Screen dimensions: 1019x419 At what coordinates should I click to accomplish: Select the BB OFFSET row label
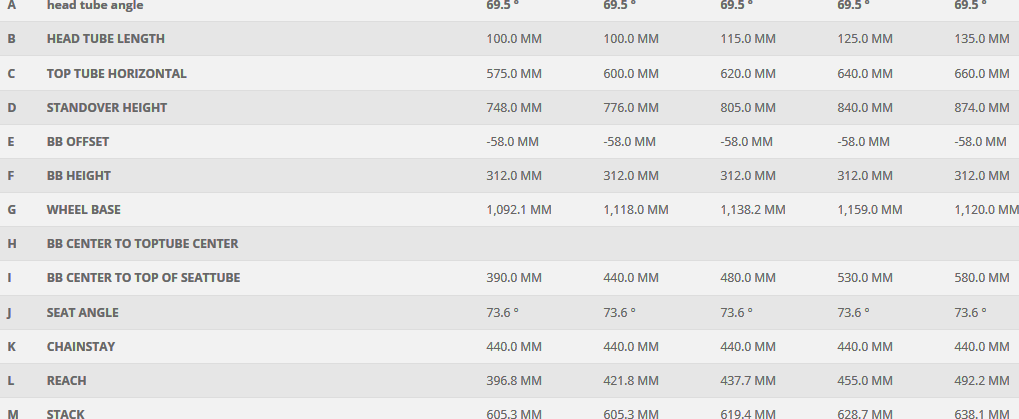click(x=77, y=142)
